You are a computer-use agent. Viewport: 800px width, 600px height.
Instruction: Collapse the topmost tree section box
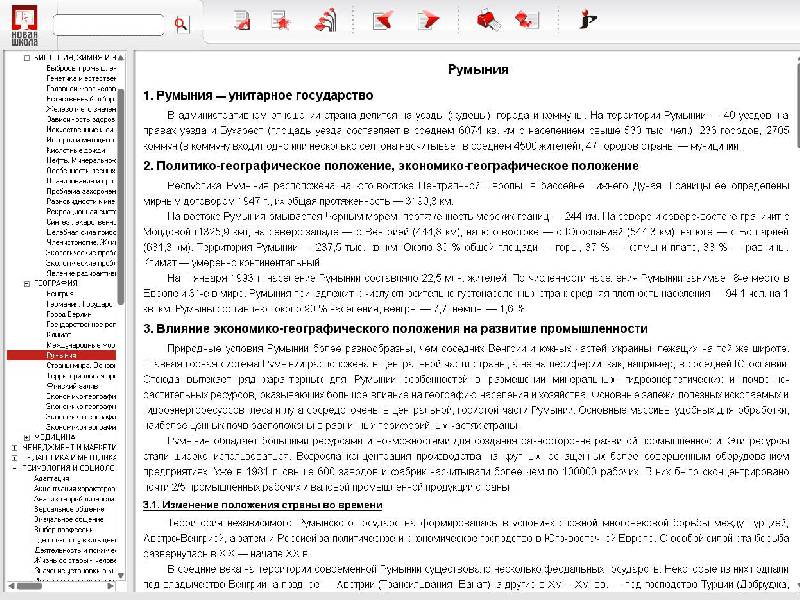pos(27,58)
